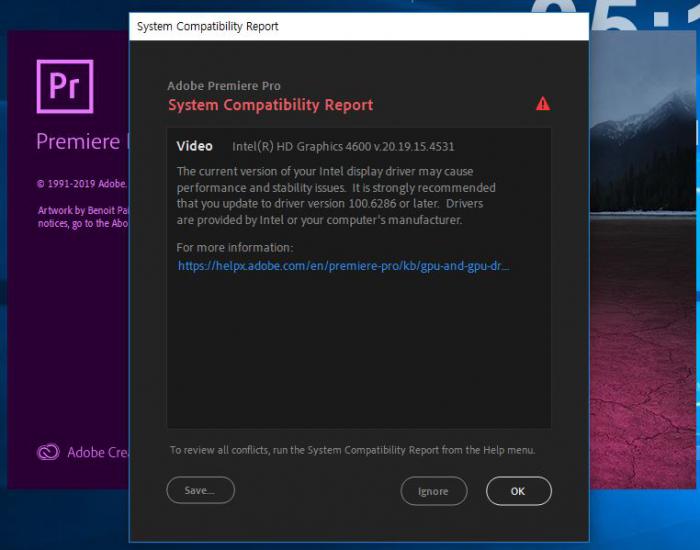Click the 1991-2019 Adobe copyright text

[82, 183]
